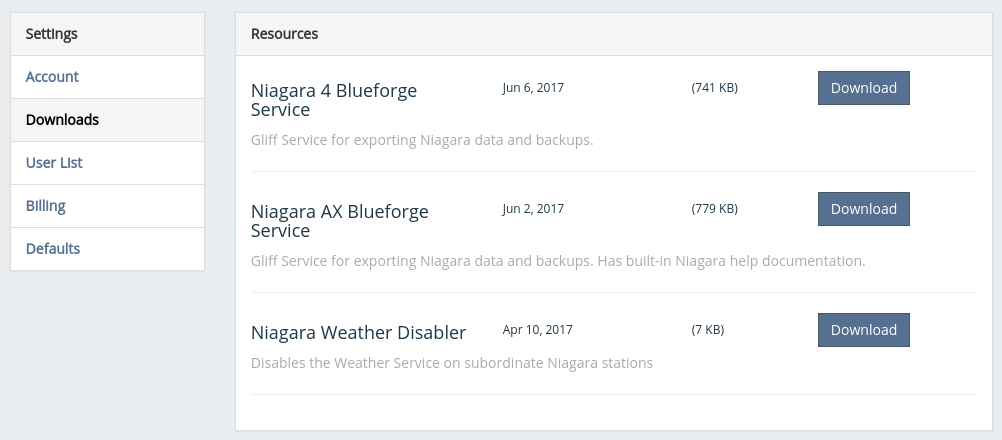Select the Jun 2, 2017 date text
The width and height of the screenshot is (1002, 440).
pos(533,209)
